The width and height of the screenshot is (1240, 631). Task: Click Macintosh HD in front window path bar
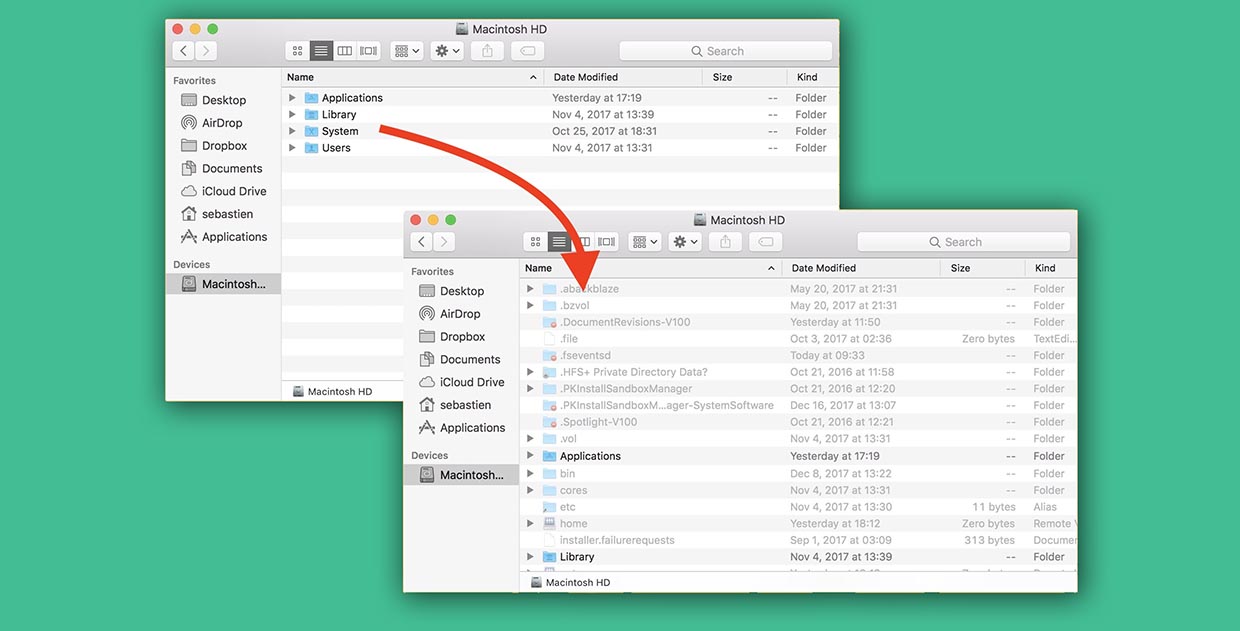click(569, 583)
